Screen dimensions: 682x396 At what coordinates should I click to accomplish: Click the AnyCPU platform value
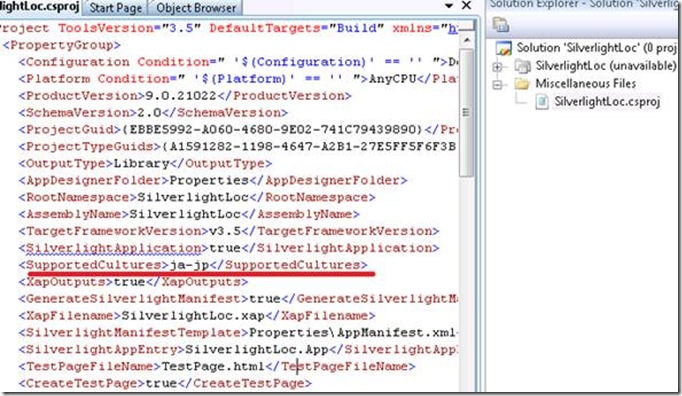coord(393,79)
